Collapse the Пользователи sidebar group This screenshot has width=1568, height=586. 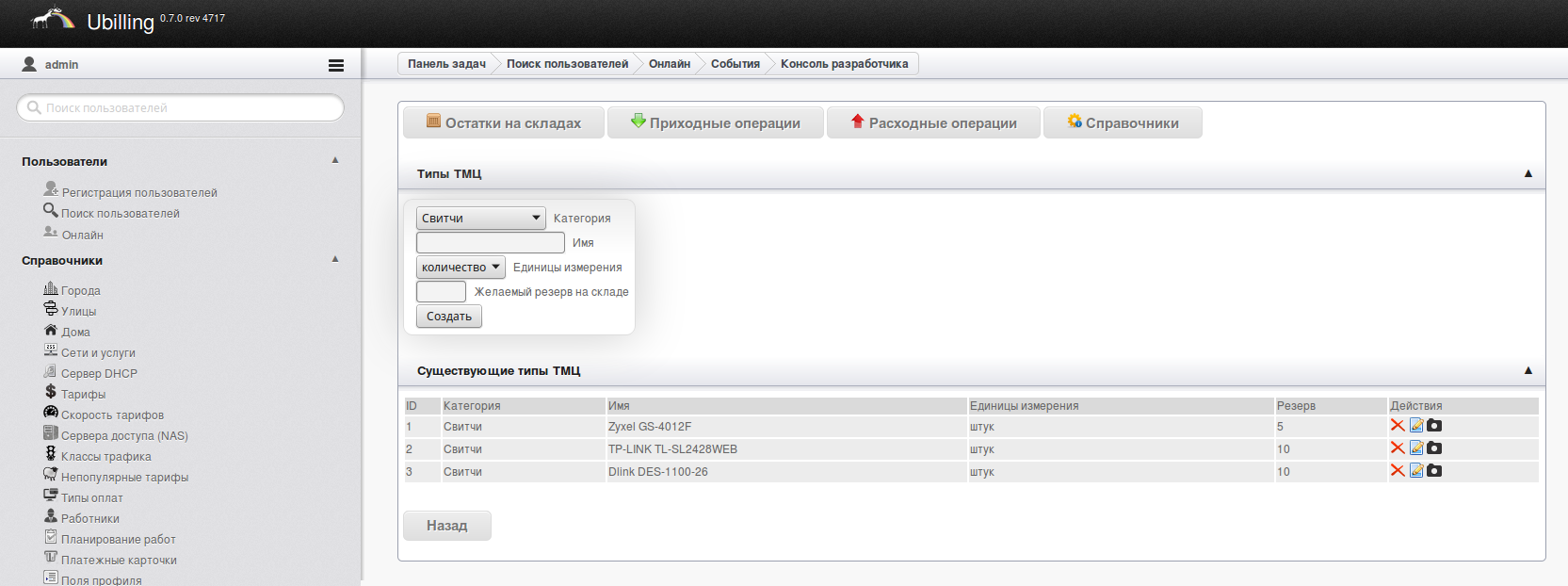pyautogui.click(x=335, y=161)
